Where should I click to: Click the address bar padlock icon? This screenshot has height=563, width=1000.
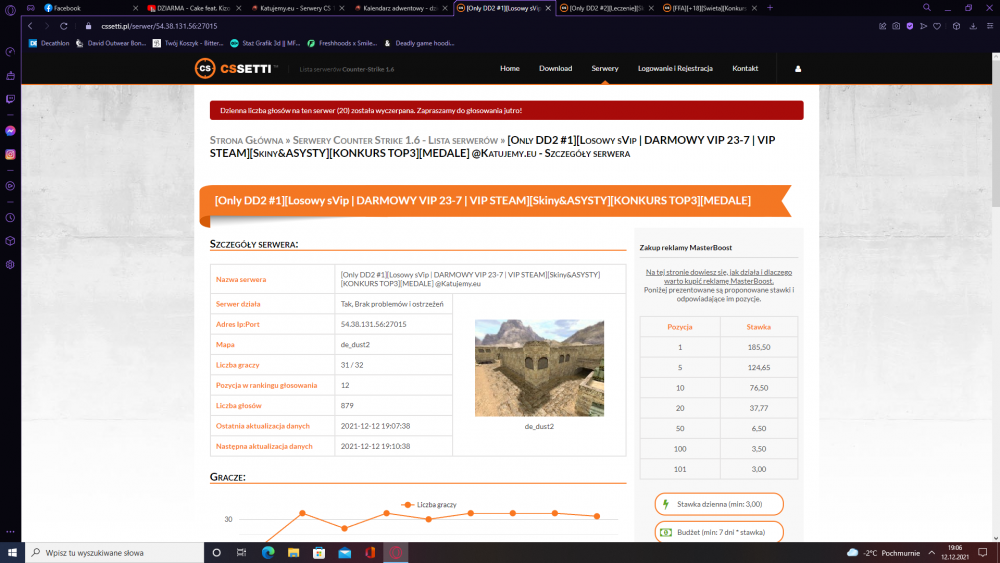tap(89, 26)
